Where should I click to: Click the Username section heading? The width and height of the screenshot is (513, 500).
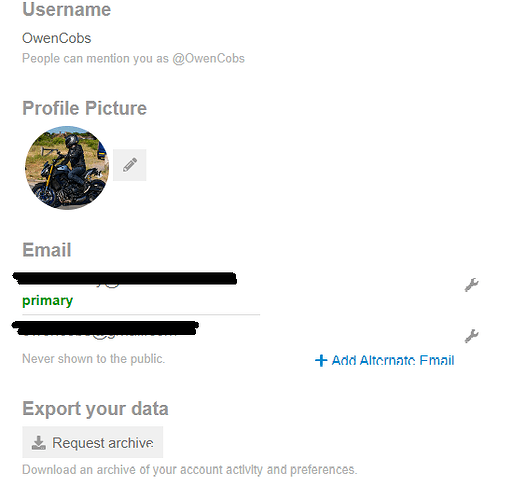66,9
